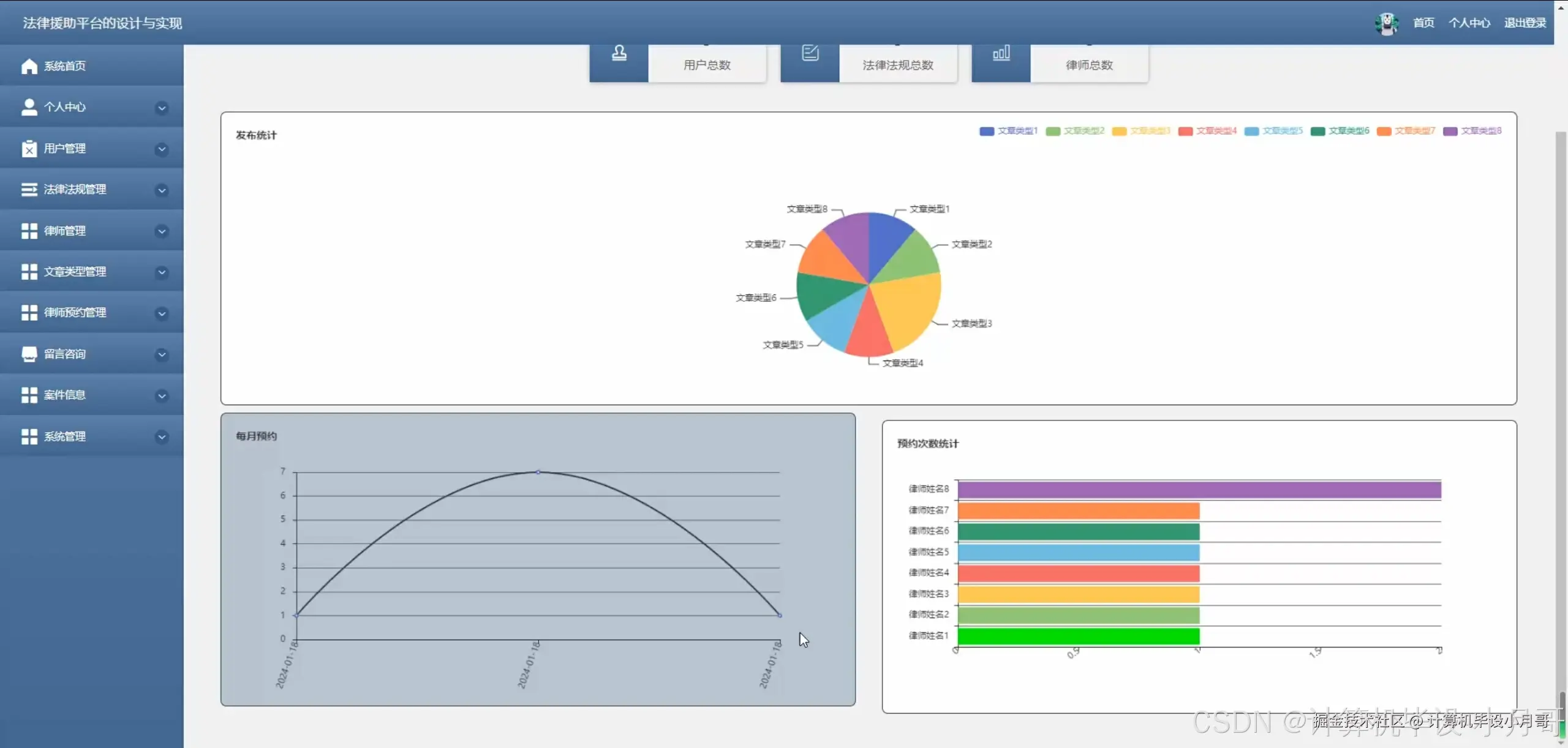This screenshot has width=1568, height=748.
Task: Open the 案件信息 sidebar menu
Action: coord(64,395)
